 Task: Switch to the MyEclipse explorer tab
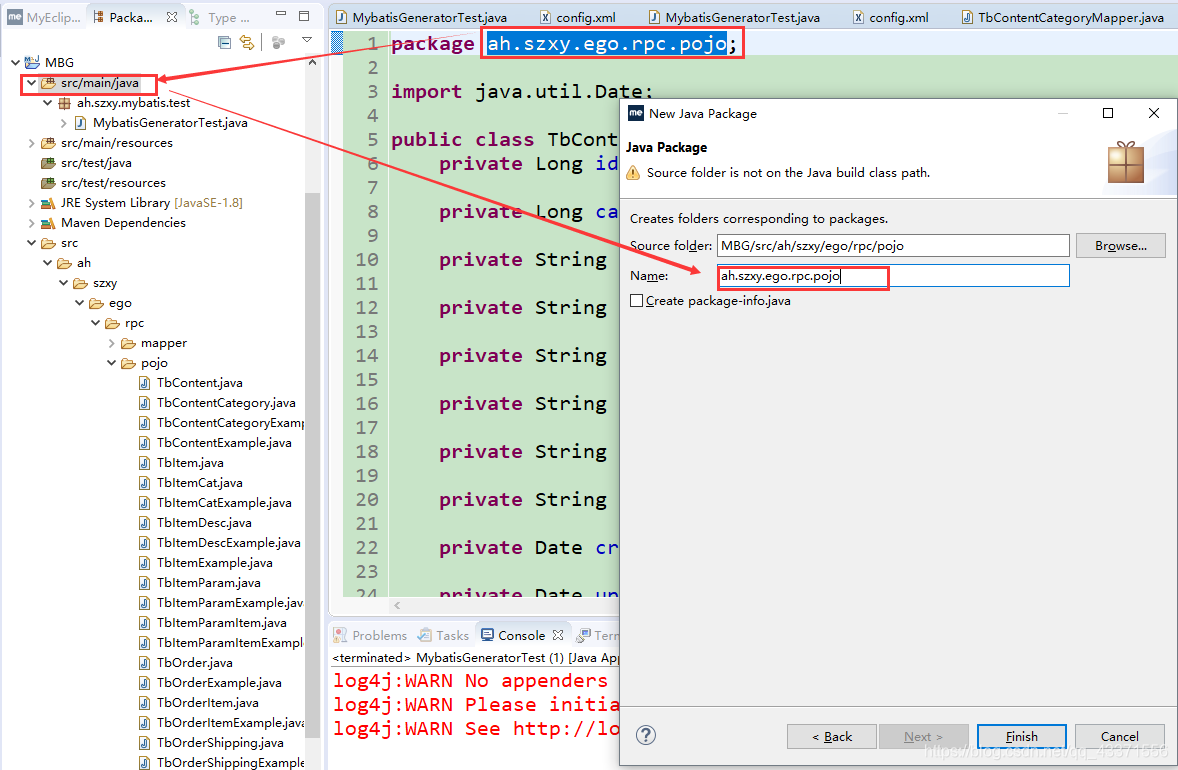point(44,17)
